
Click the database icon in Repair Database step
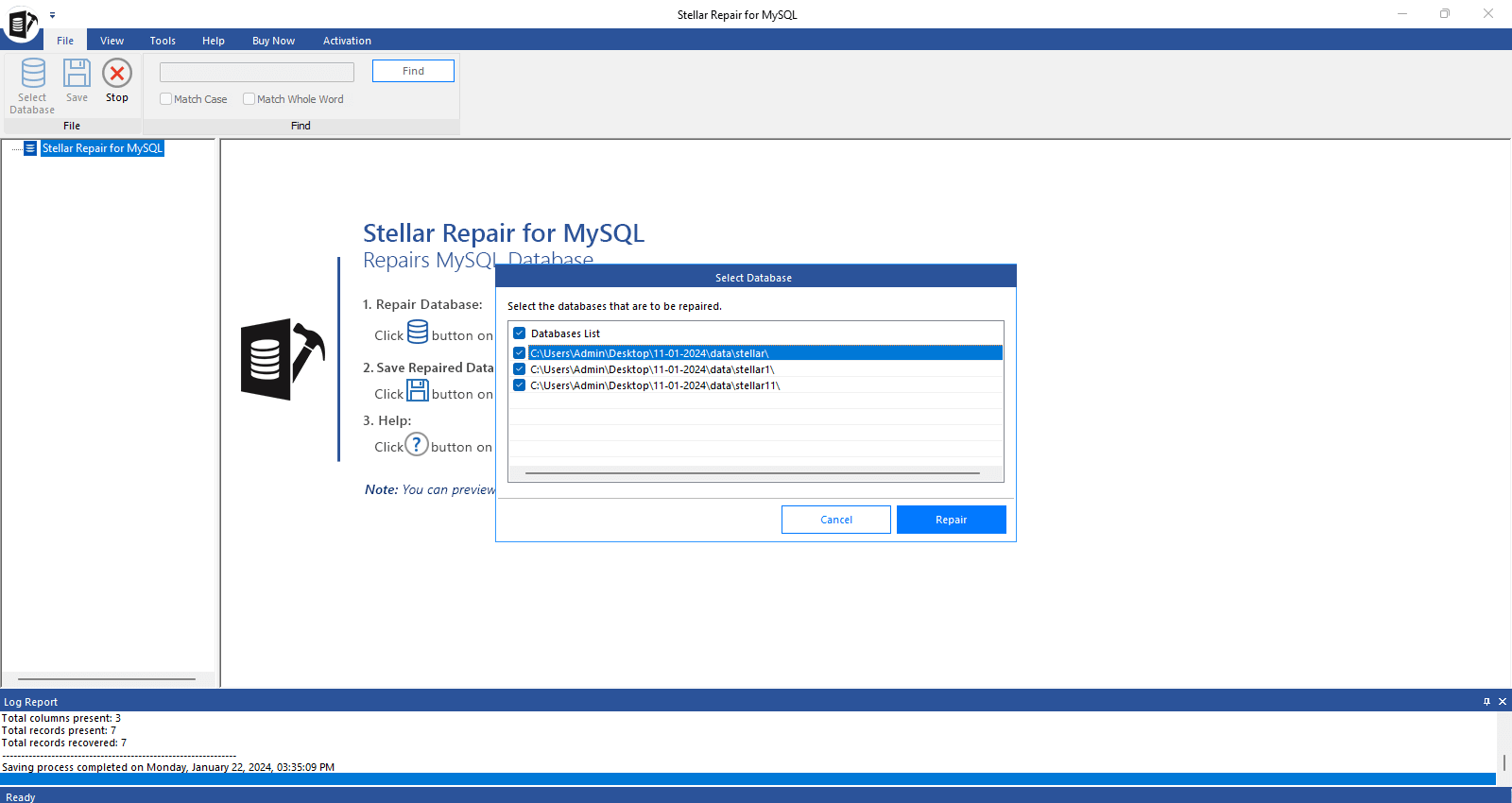pos(418,332)
